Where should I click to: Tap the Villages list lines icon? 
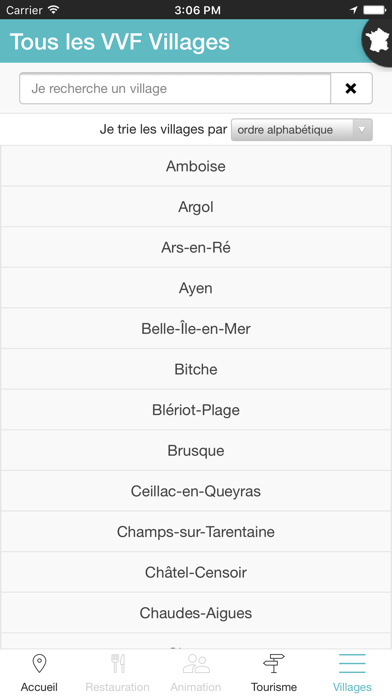point(352,664)
